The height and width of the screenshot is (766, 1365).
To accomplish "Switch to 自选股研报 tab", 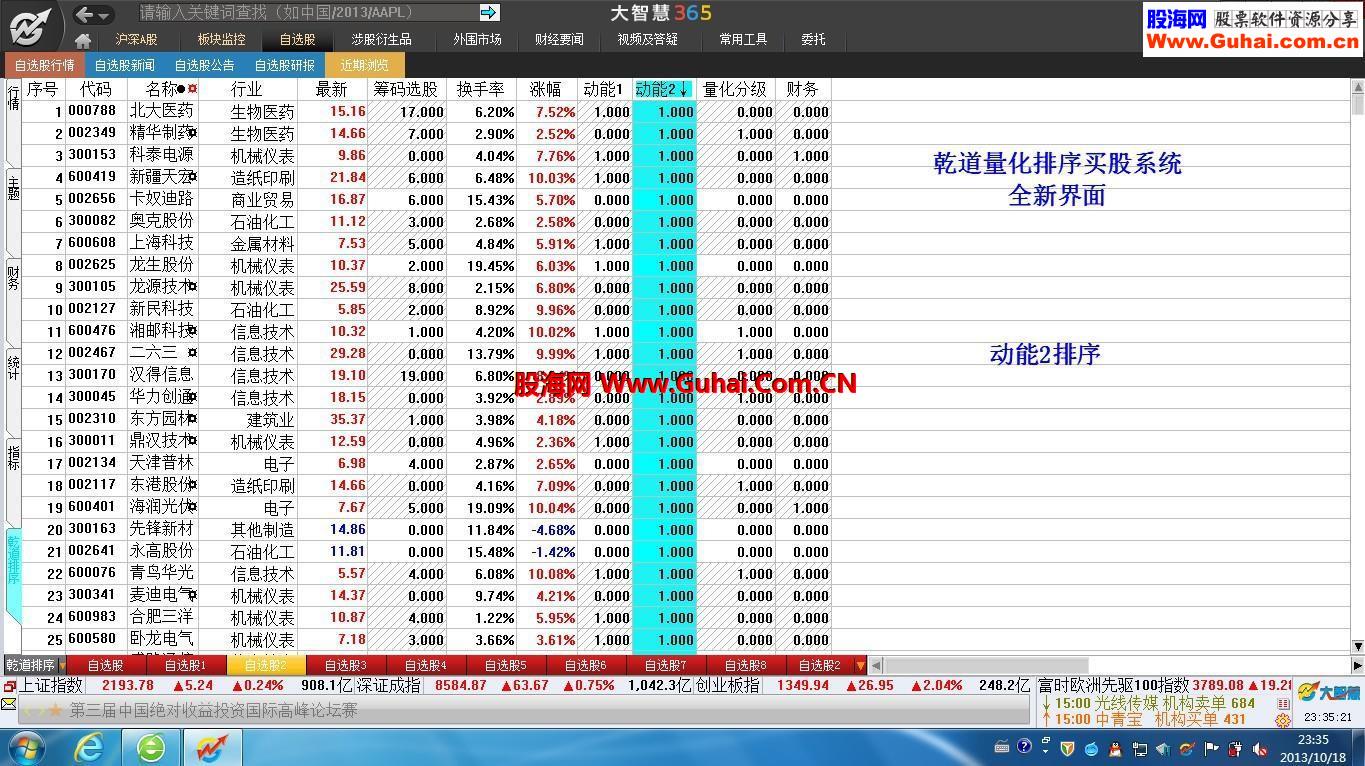I will pos(284,65).
